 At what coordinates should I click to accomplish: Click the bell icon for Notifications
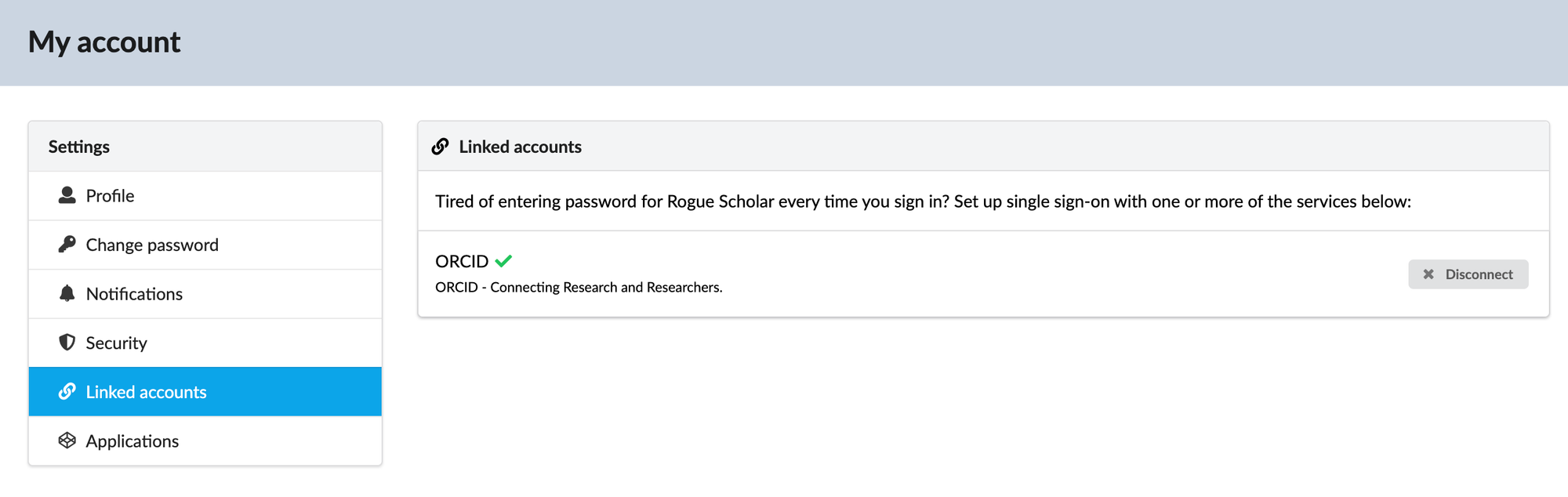(67, 293)
